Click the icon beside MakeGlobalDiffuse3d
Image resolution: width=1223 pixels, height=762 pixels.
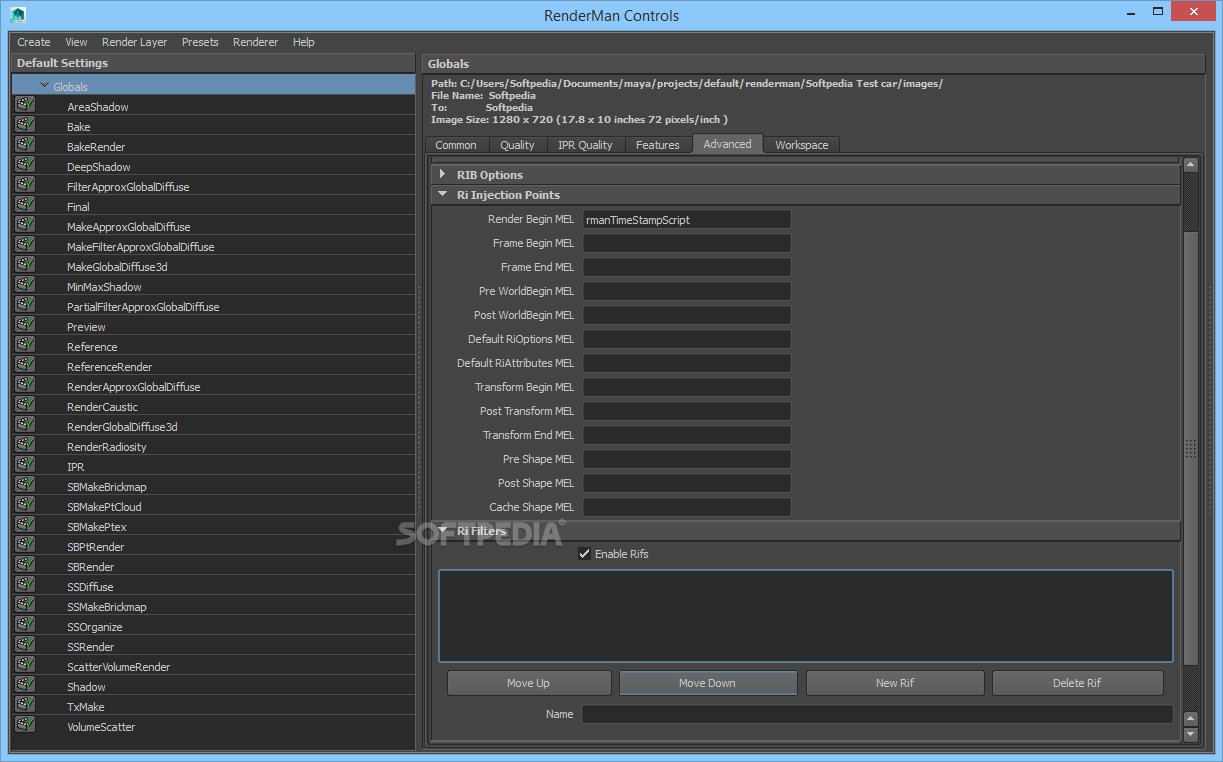[x=25, y=265]
